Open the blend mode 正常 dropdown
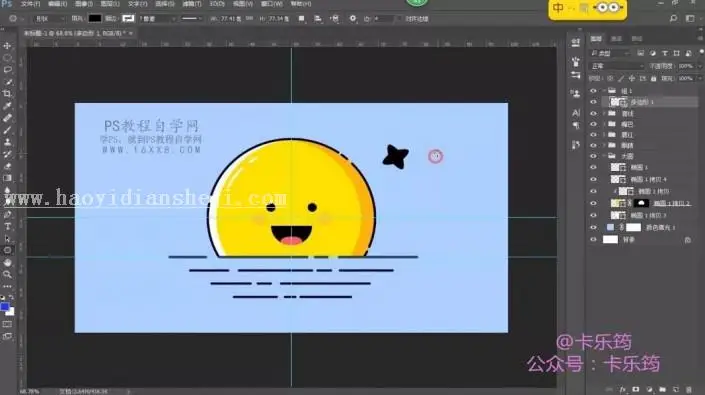This screenshot has width=705, height=395. 617,66
